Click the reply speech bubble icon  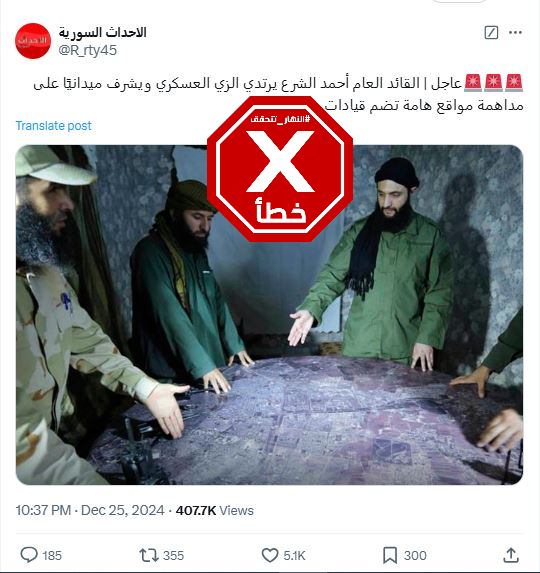29,555
